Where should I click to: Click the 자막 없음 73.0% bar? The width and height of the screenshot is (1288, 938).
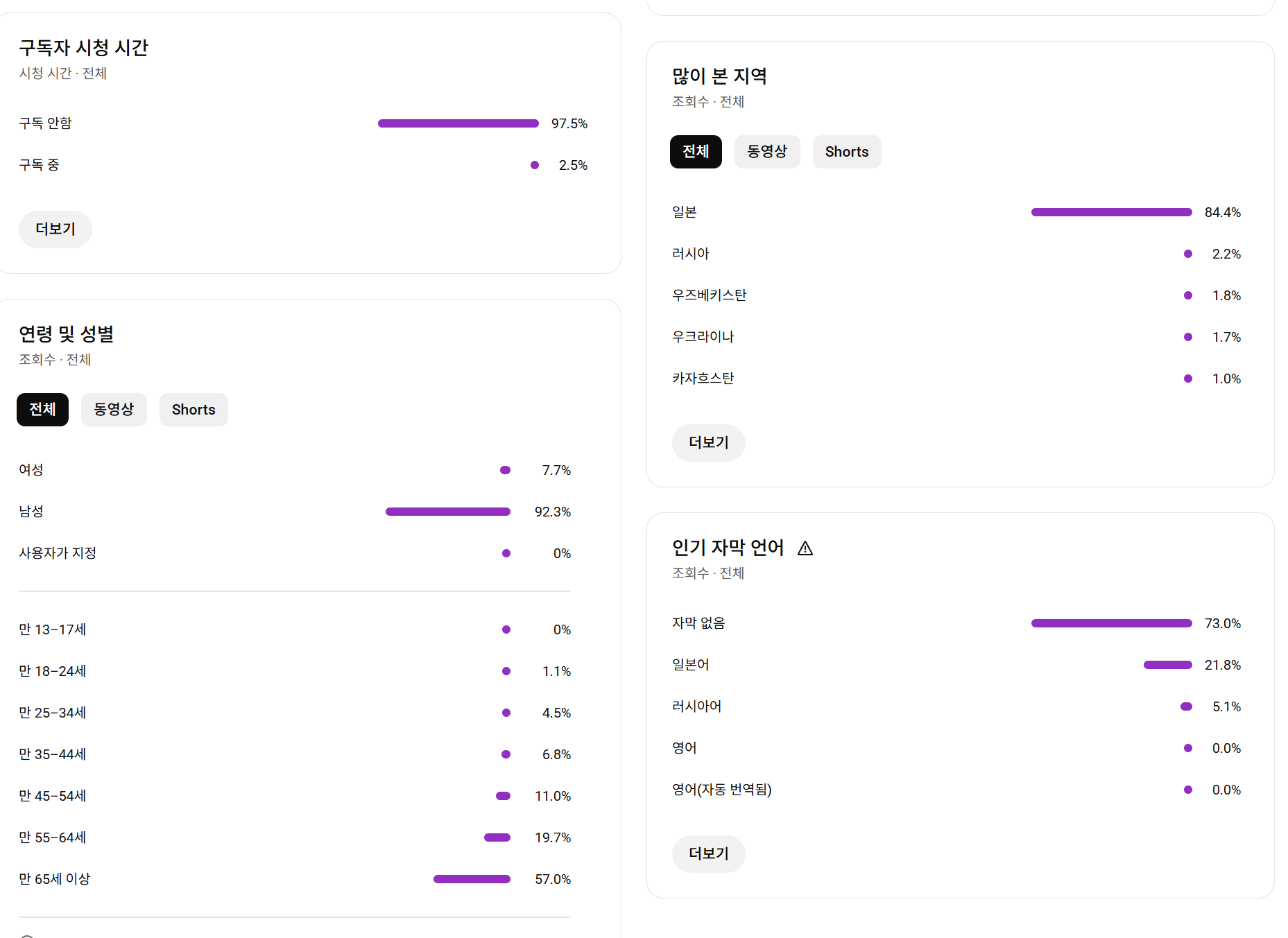click(x=1111, y=623)
